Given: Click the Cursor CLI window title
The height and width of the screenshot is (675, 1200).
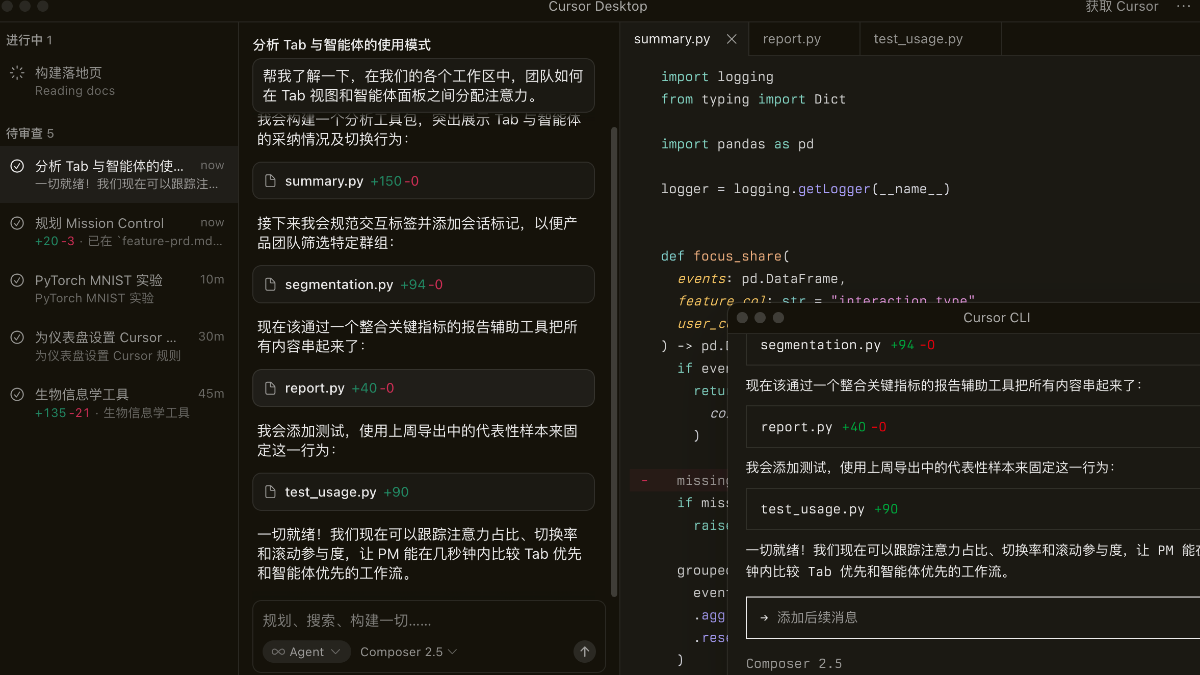Looking at the screenshot, I should [x=996, y=318].
